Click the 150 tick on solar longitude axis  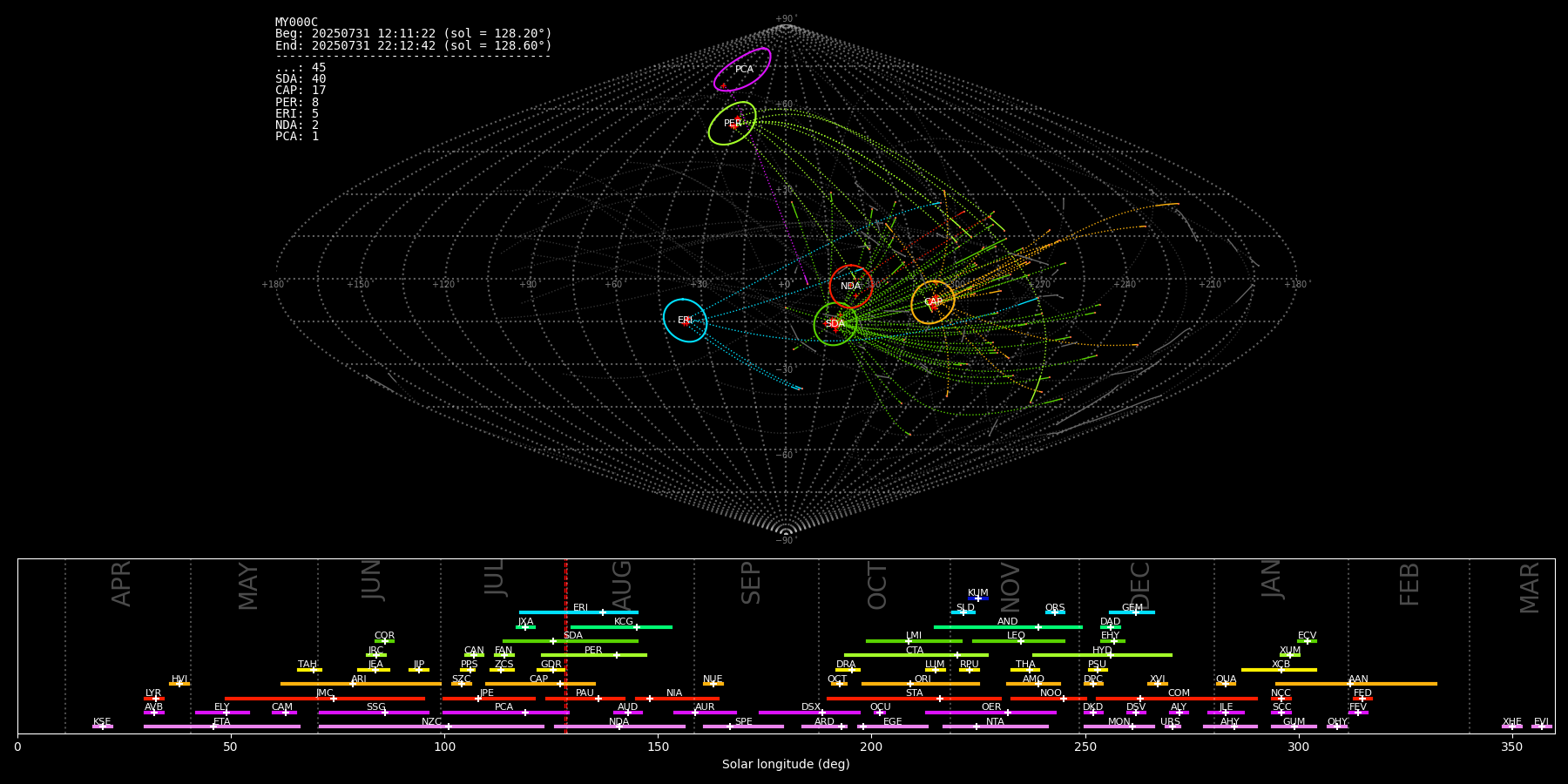click(658, 747)
